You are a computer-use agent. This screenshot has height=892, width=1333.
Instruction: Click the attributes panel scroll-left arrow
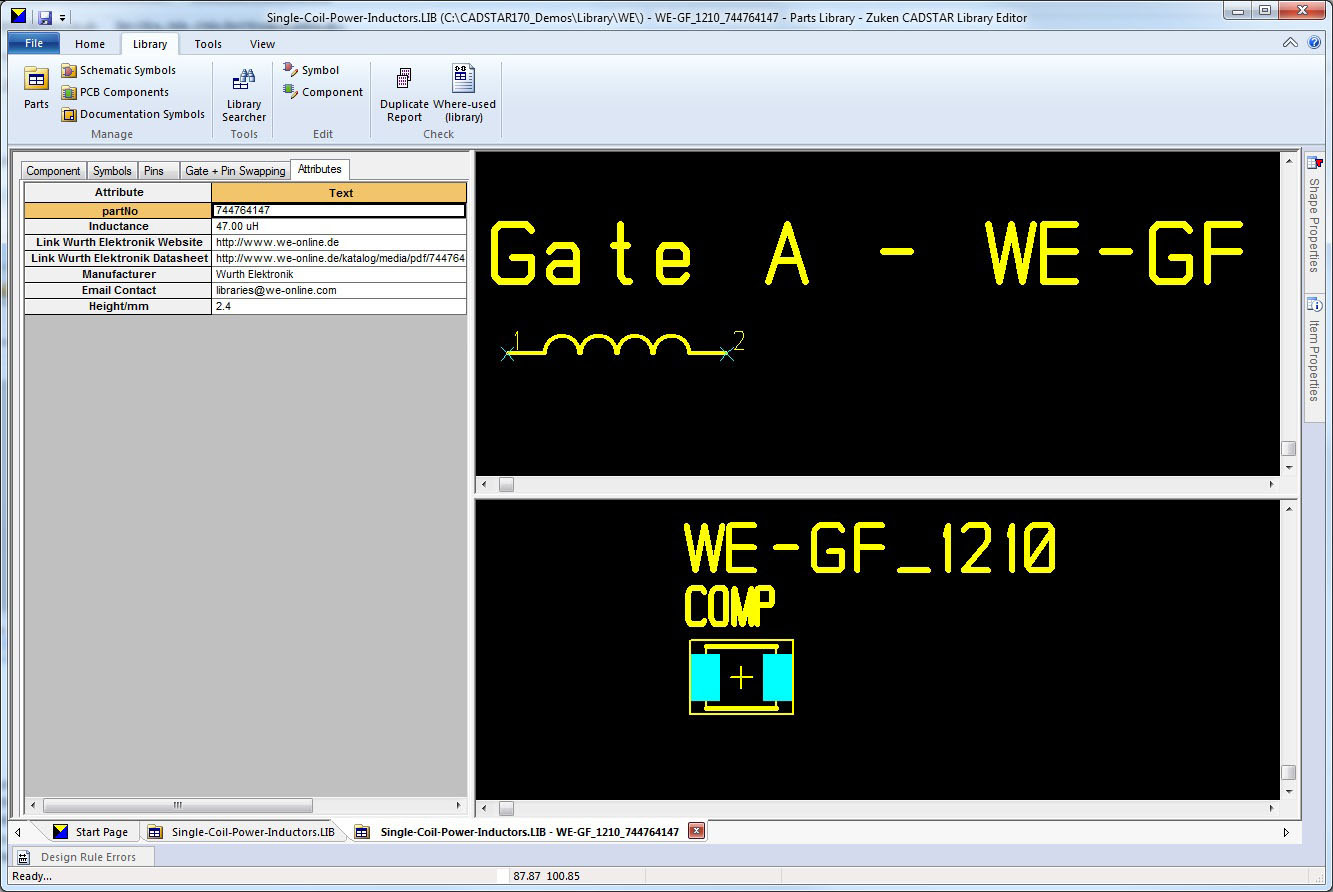point(33,805)
